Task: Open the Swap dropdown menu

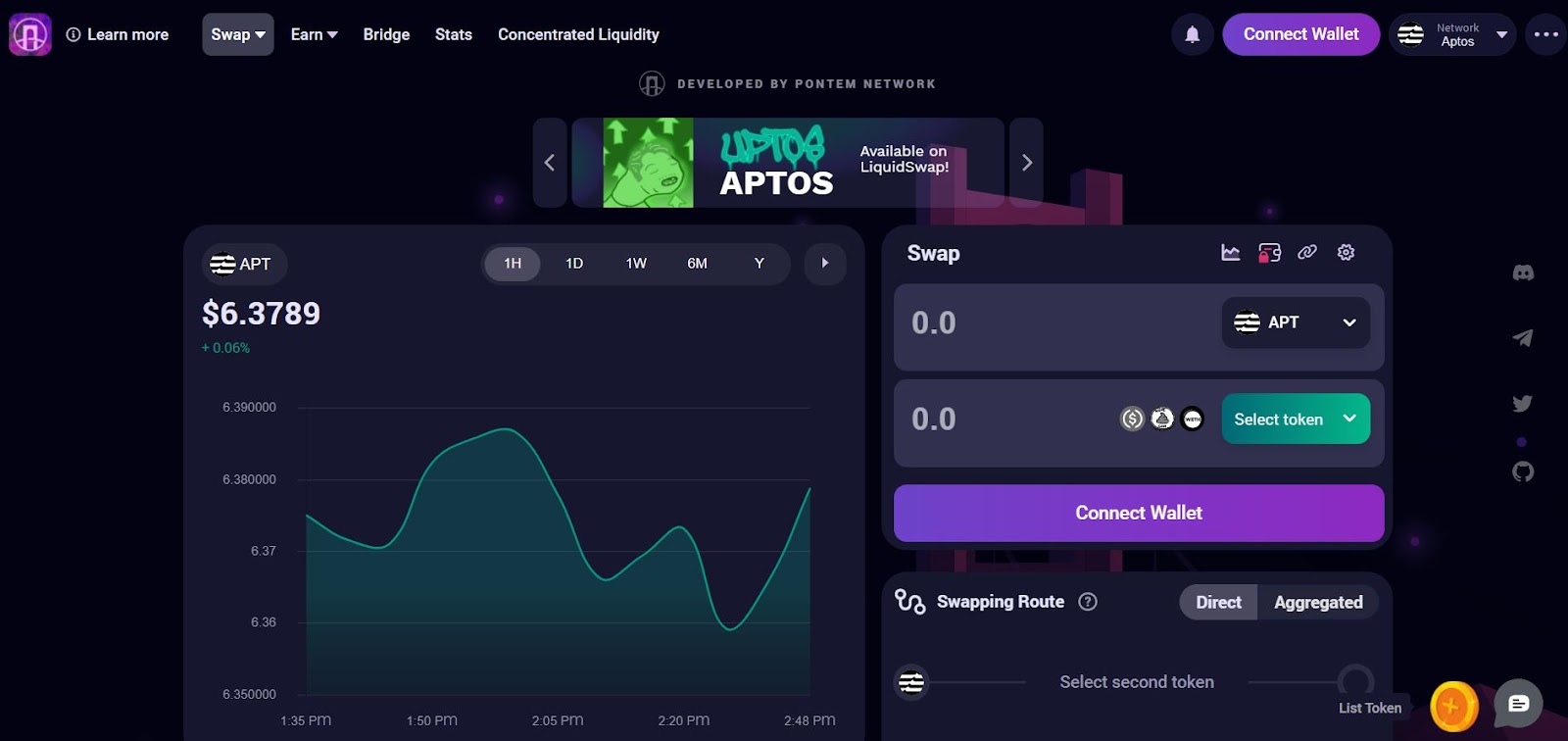Action: (238, 34)
